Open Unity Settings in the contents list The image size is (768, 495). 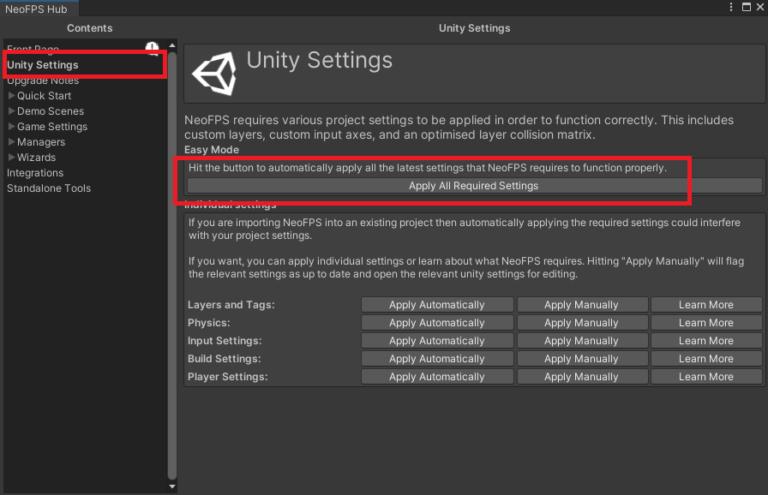click(42, 65)
